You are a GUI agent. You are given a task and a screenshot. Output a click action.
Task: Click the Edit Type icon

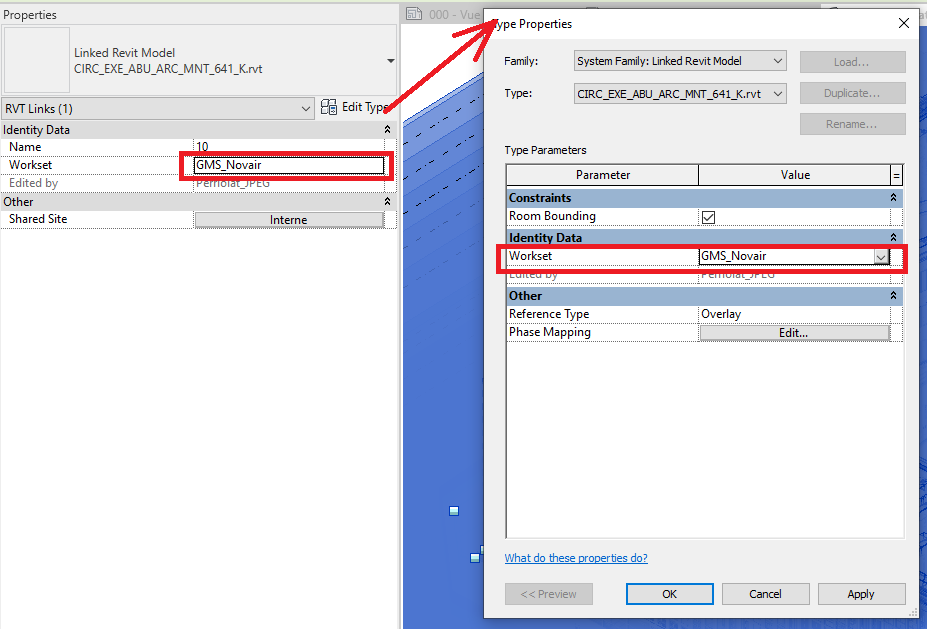[x=329, y=108]
